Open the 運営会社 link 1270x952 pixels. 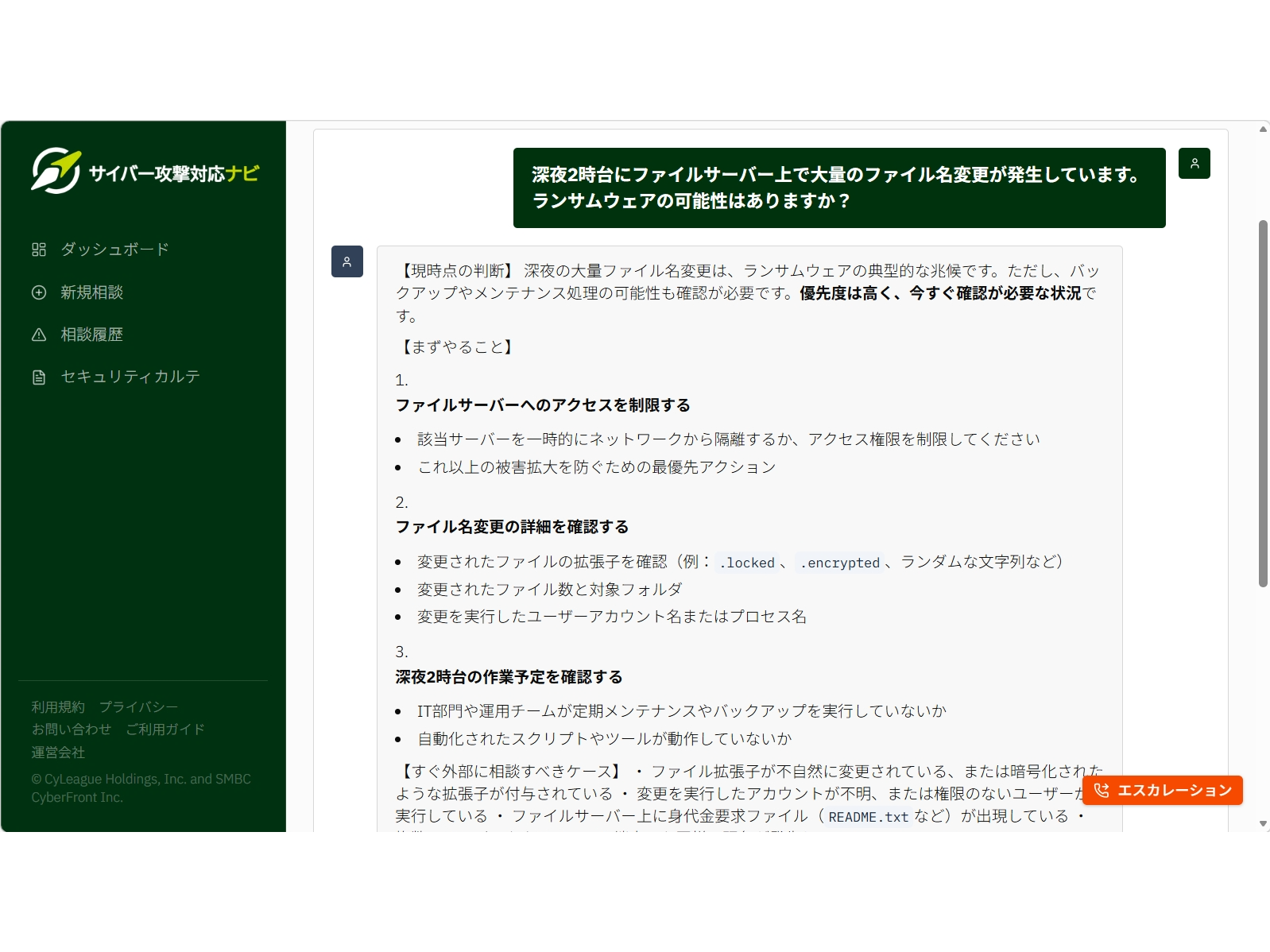58,753
